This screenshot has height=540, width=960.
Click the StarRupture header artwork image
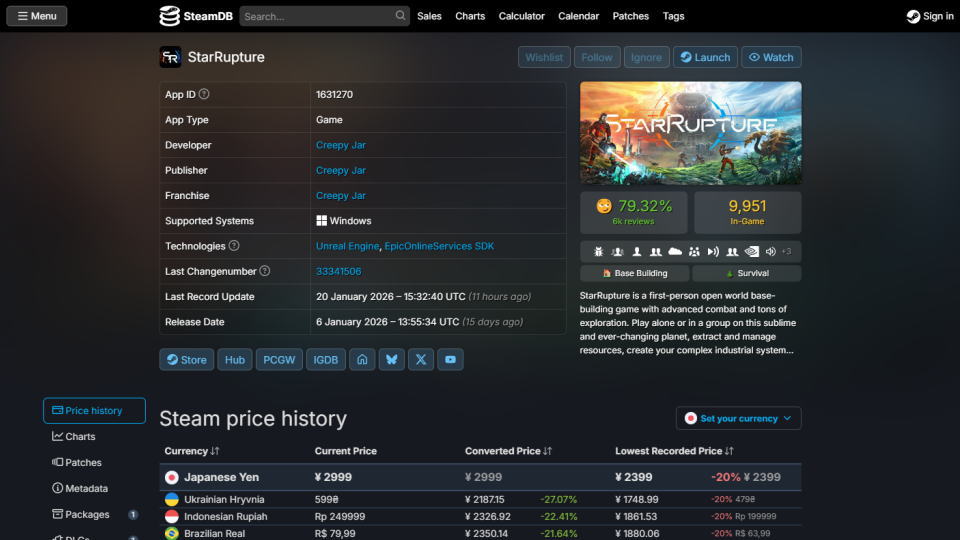[690, 133]
